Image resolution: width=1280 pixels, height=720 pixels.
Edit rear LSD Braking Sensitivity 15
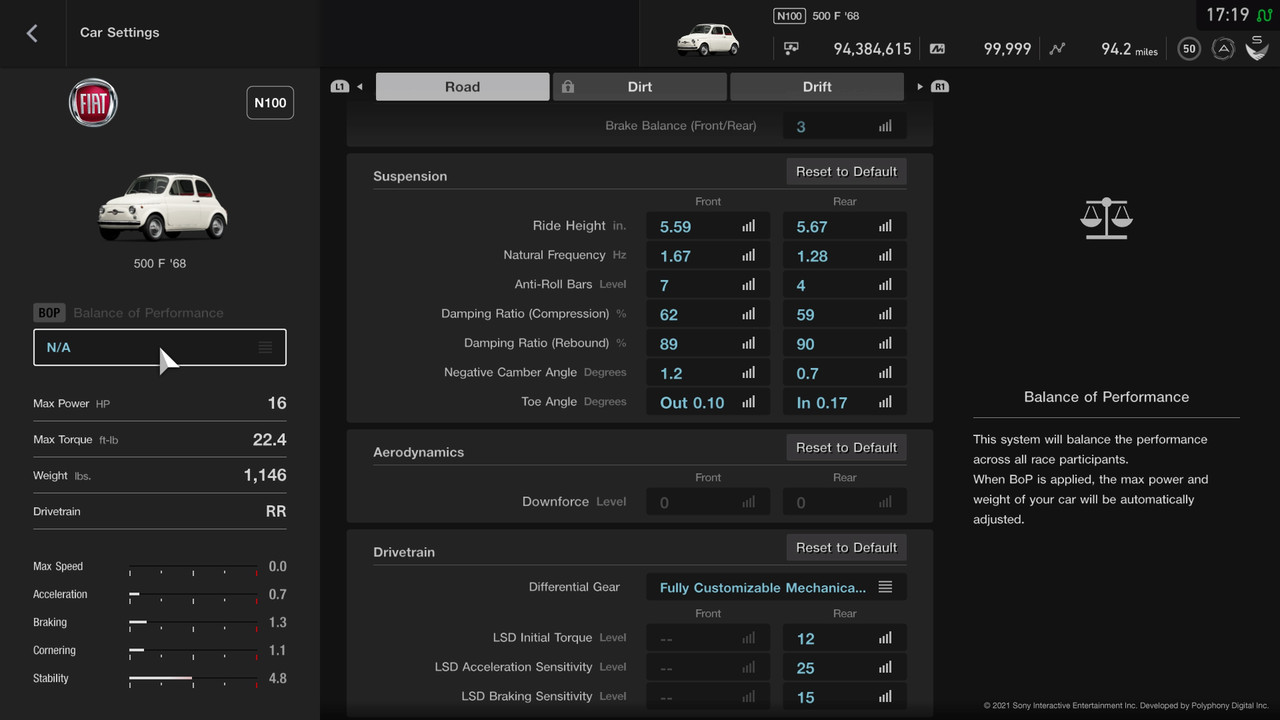845,697
